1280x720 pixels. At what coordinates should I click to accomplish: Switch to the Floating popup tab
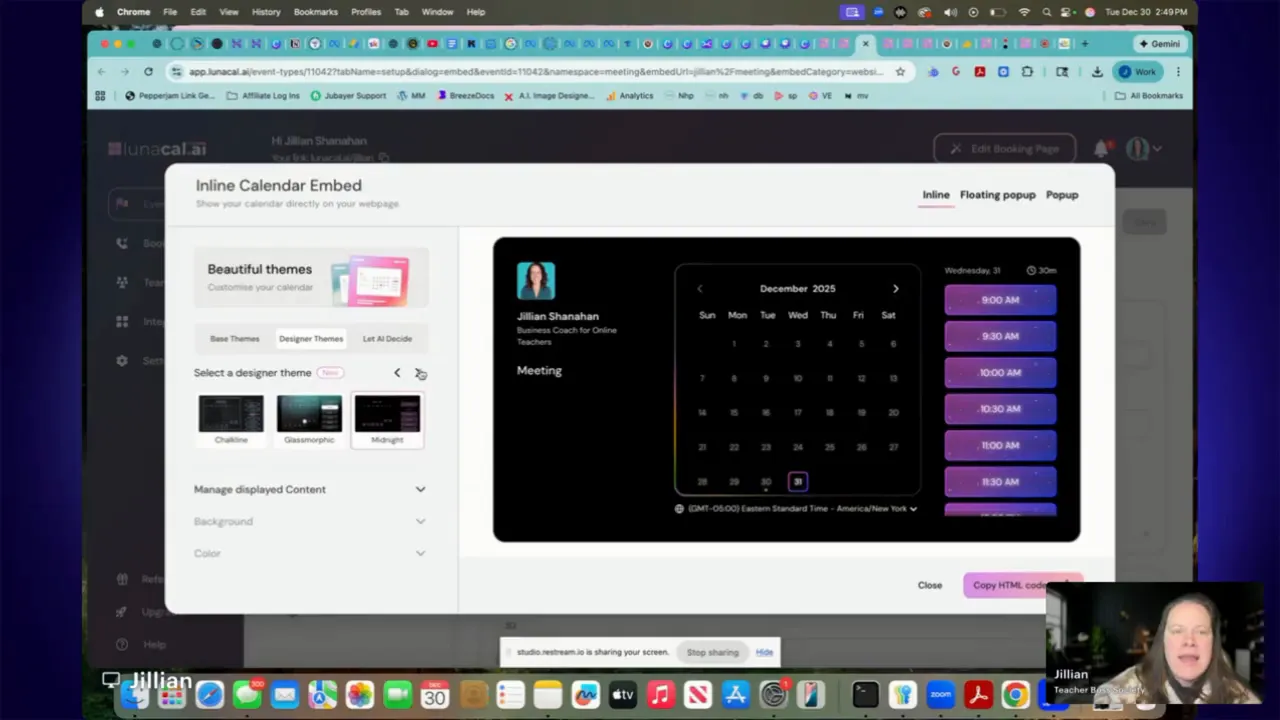tap(997, 195)
